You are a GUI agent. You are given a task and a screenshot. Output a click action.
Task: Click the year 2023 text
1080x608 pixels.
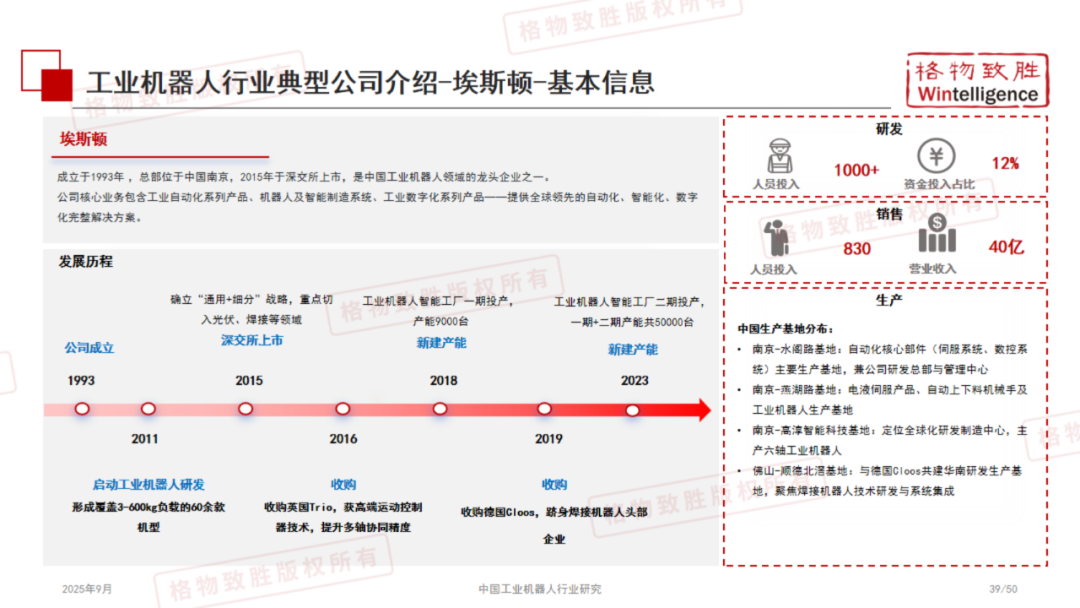(x=634, y=381)
